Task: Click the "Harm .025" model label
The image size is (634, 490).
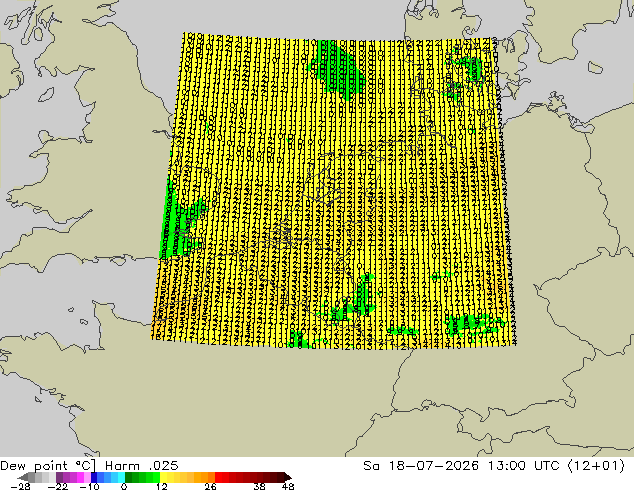Action: coord(142,466)
